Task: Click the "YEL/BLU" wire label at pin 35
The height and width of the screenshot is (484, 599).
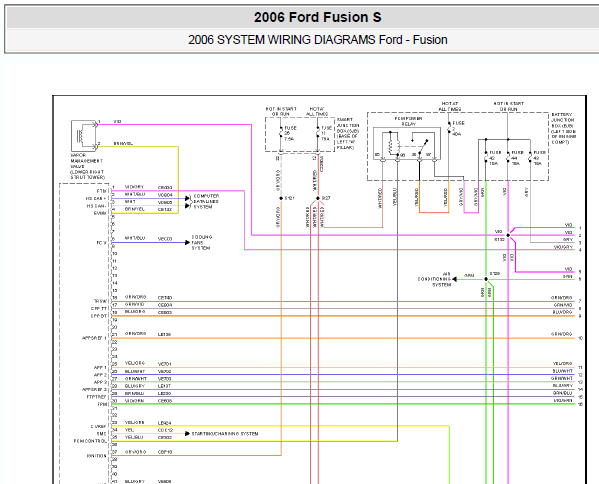Action: 134,437
